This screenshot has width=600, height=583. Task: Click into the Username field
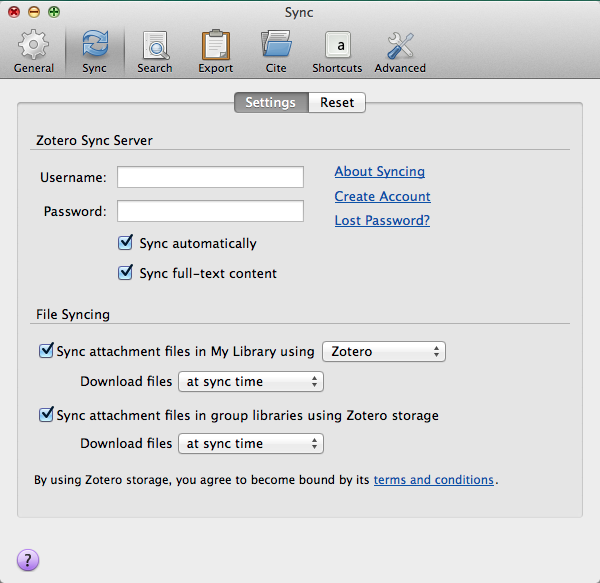coord(210,177)
